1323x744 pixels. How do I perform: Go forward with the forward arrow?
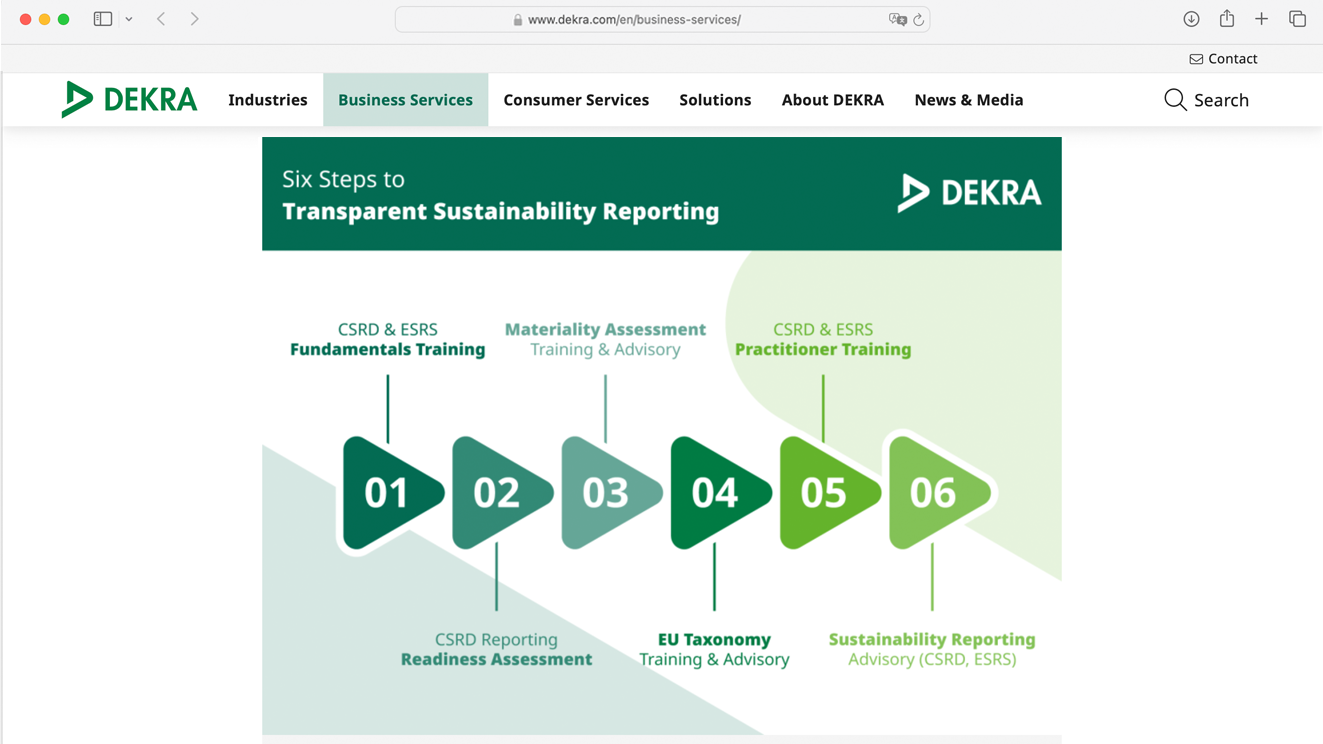point(194,19)
